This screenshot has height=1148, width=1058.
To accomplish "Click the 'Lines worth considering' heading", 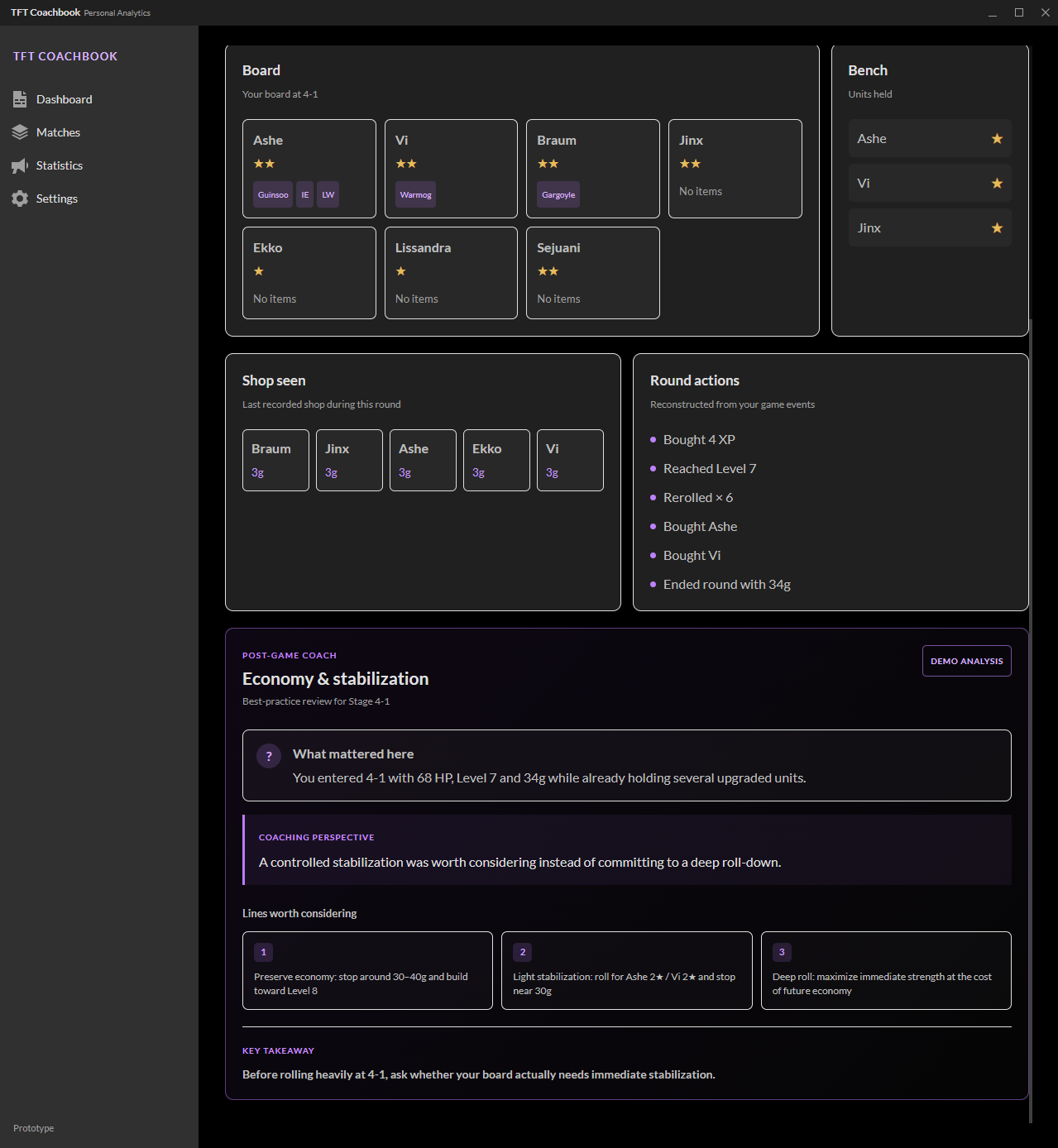I will pyautogui.click(x=299, y=913).
